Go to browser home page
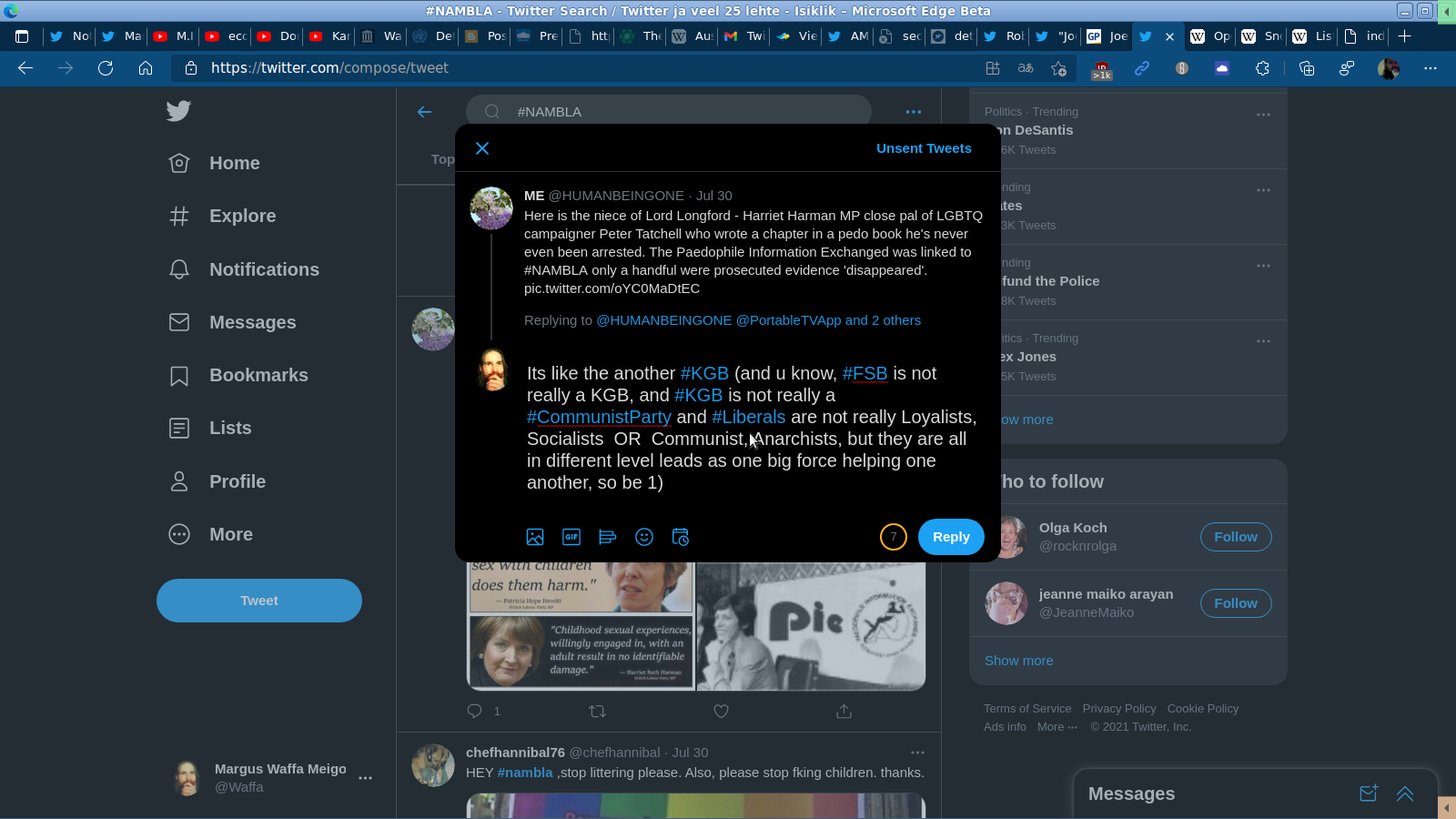Viewport: 1456px width, 819px height. coord(146,68)
